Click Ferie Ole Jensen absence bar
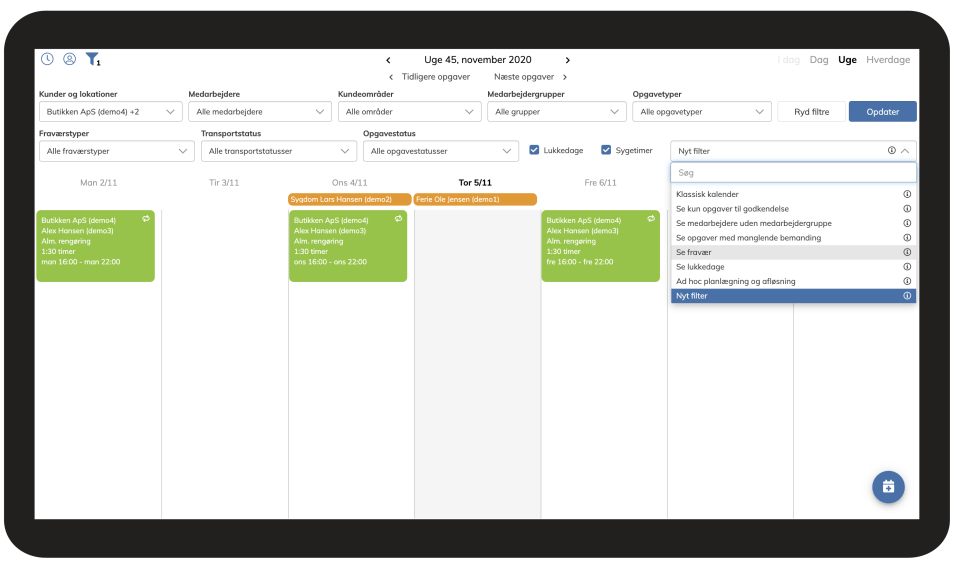The height and width of the screenshot is (567, 954). coord(475,200)
